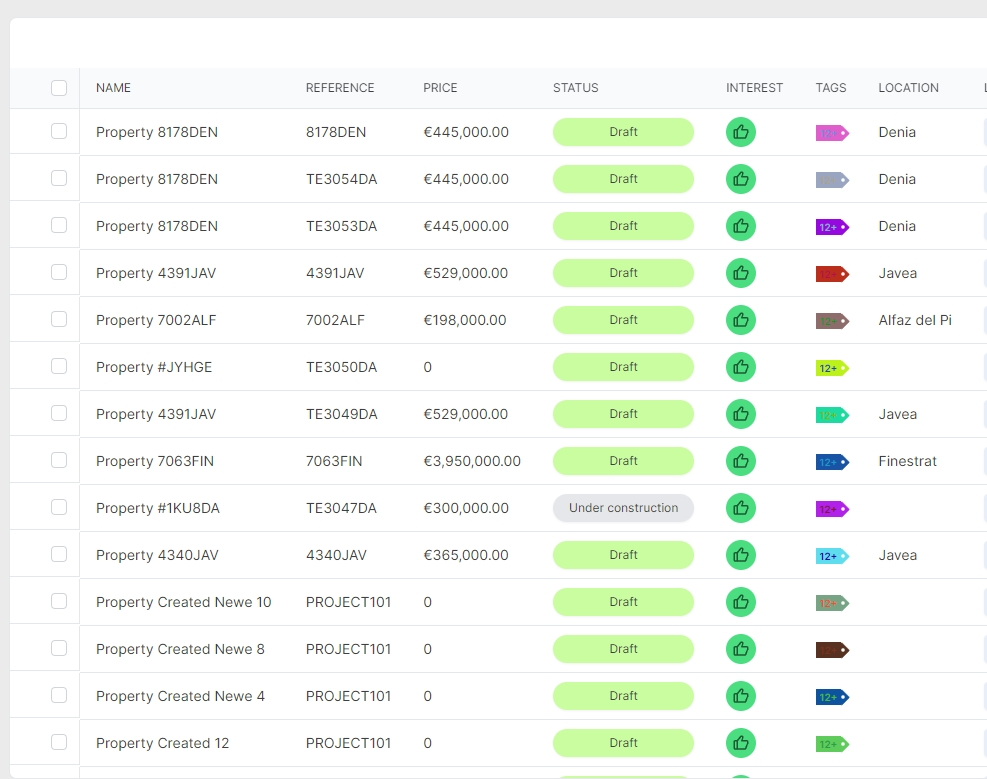Click thumbs-up icon for Property 7063FIN

tap(740, 461)
